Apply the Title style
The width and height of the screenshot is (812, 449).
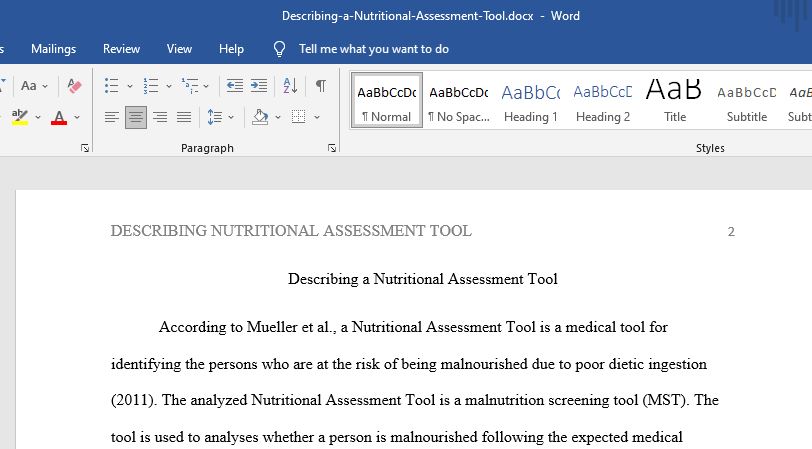pos(675,100)
